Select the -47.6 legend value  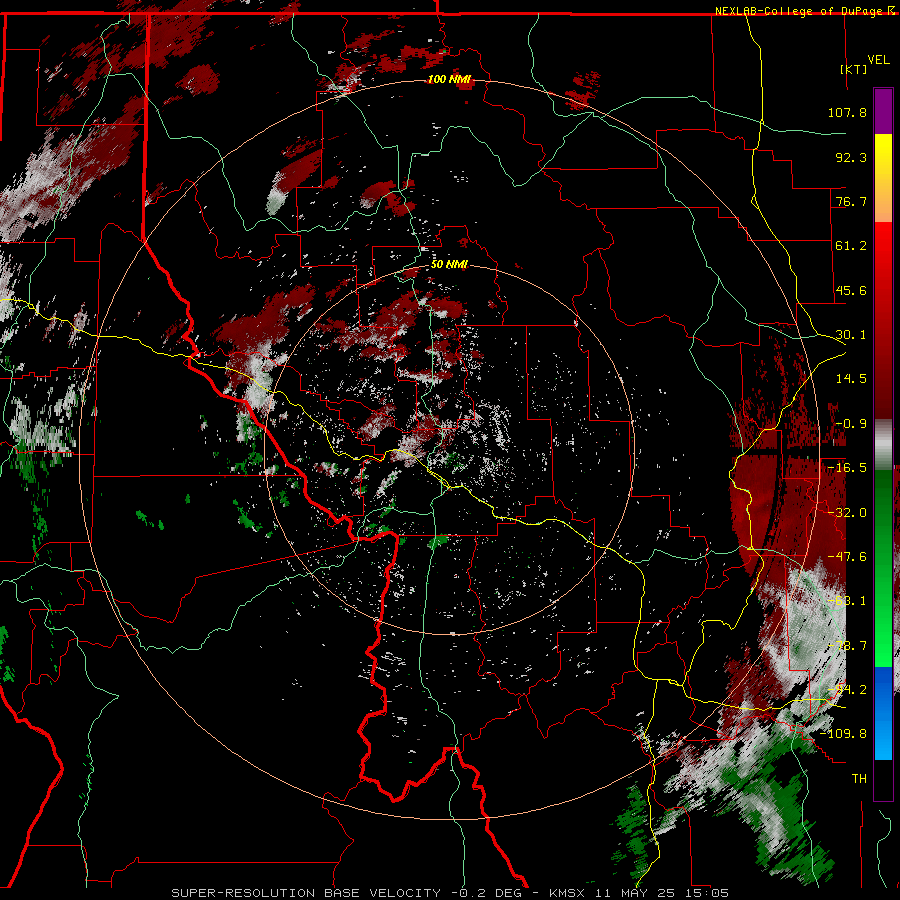point(847,557)
